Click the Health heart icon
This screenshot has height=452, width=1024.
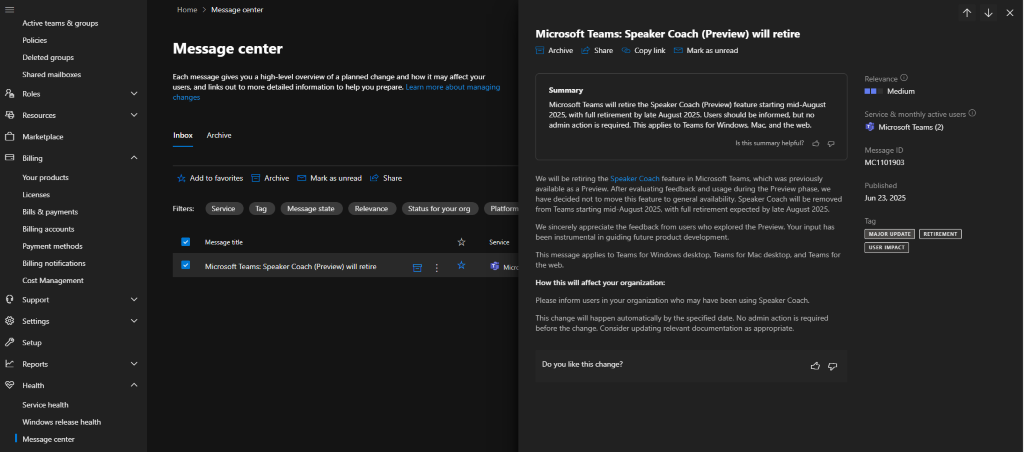click(9, 385)
